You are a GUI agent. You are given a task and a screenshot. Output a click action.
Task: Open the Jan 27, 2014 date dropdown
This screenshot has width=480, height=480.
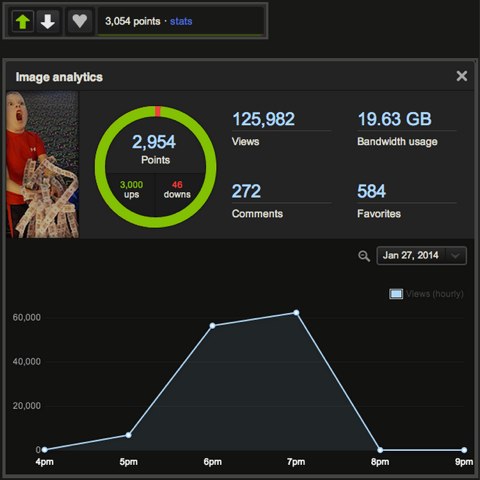pyautogui.click(x=421, y=256)
